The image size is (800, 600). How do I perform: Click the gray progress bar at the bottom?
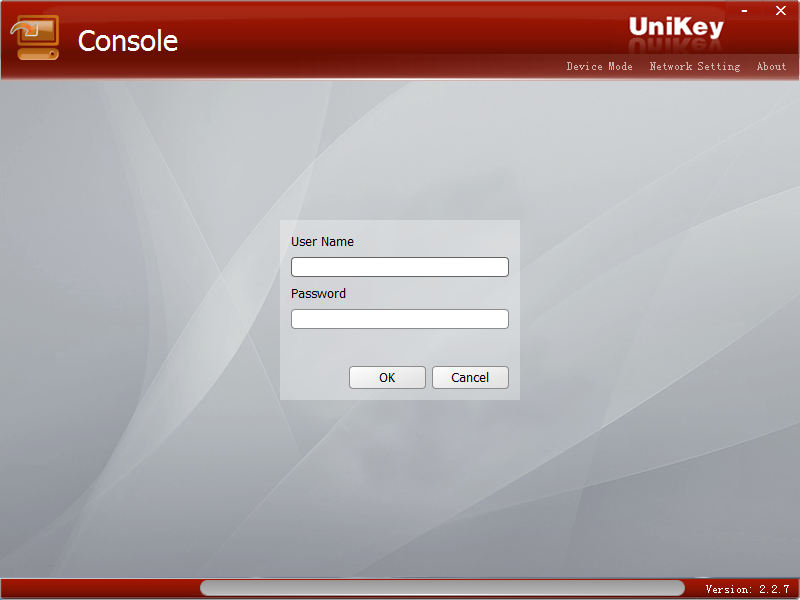[442, 588]
